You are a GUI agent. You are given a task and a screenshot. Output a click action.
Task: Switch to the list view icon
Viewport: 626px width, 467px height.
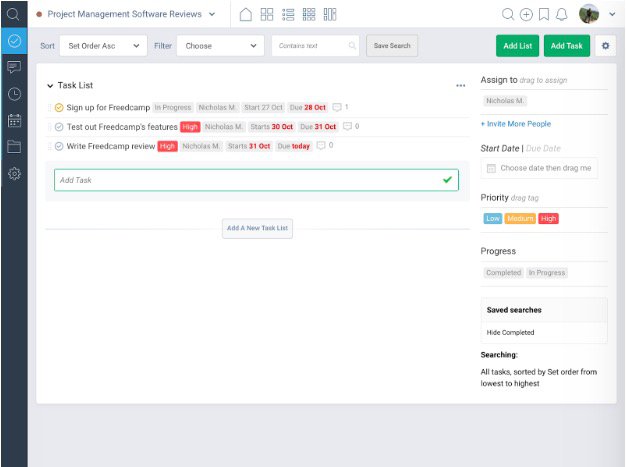tap(288, 14)
